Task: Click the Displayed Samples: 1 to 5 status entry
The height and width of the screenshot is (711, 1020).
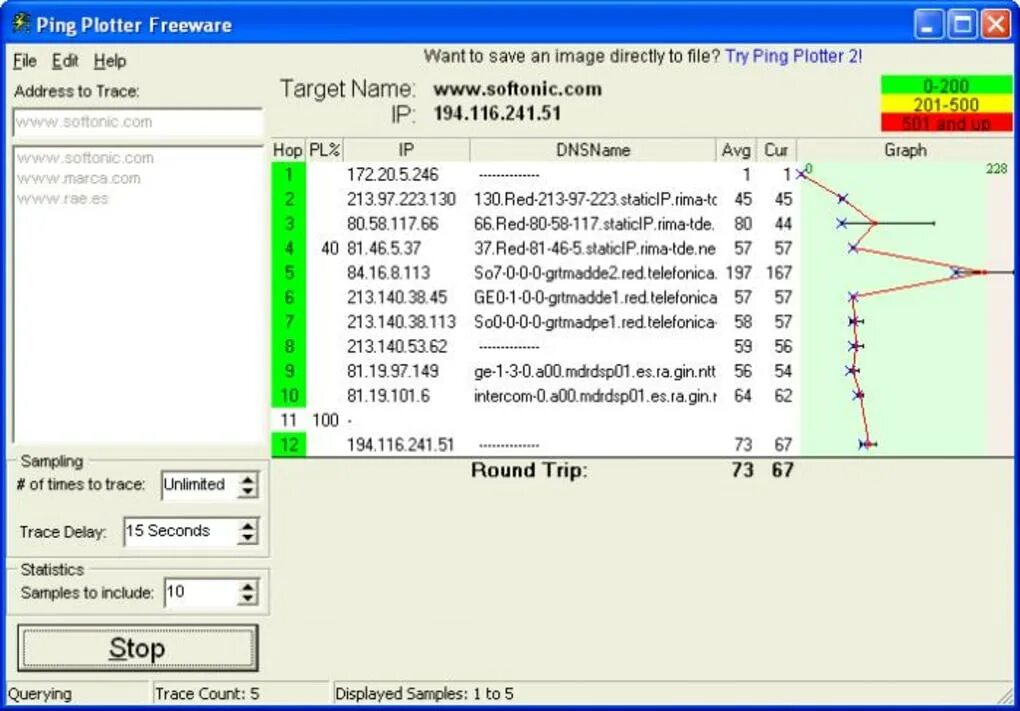Action: click(424, 694)
